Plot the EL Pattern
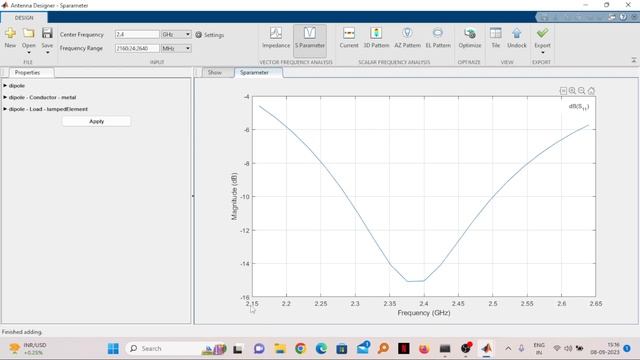The image size is (640, 360). pyautogui.click(x=438, y=38)
